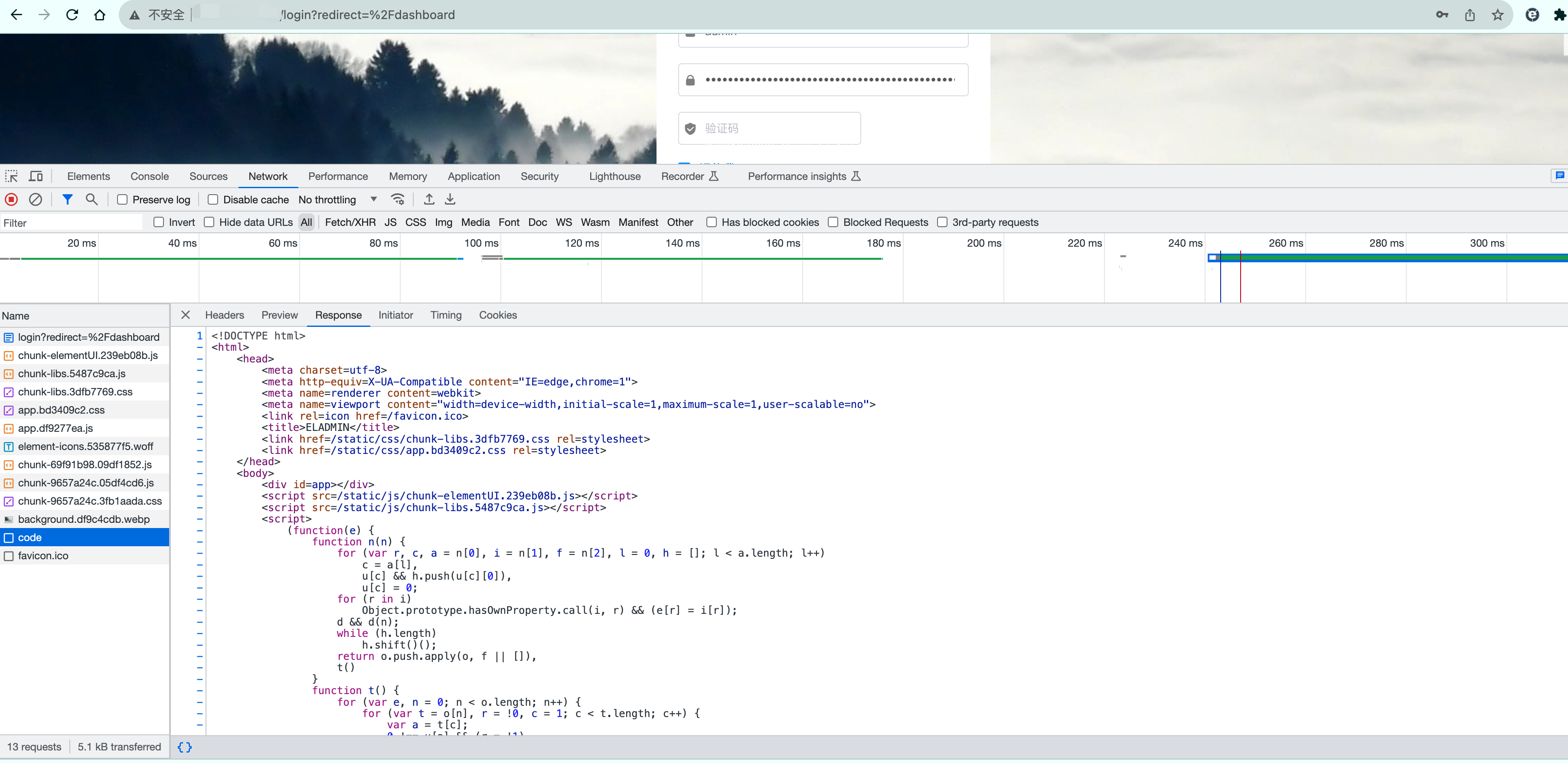This screenshot has height=763, width=1568.
Task: Click the share page icon
Action: 1470,15
